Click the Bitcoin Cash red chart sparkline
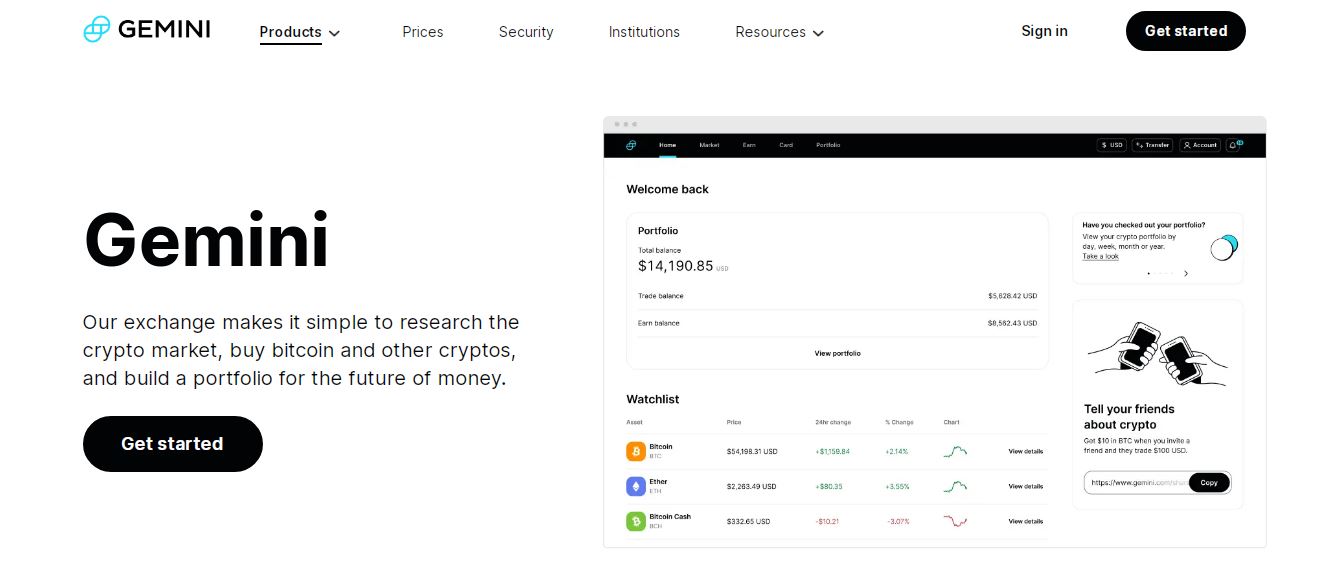This screenshot has width=1343, height=567. tap(955, 521)
